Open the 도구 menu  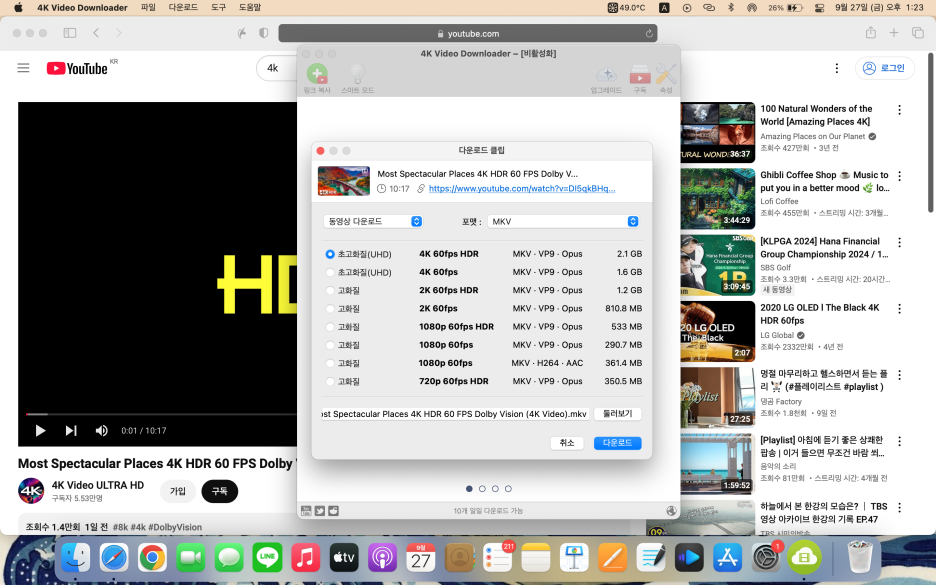point(218,7)
